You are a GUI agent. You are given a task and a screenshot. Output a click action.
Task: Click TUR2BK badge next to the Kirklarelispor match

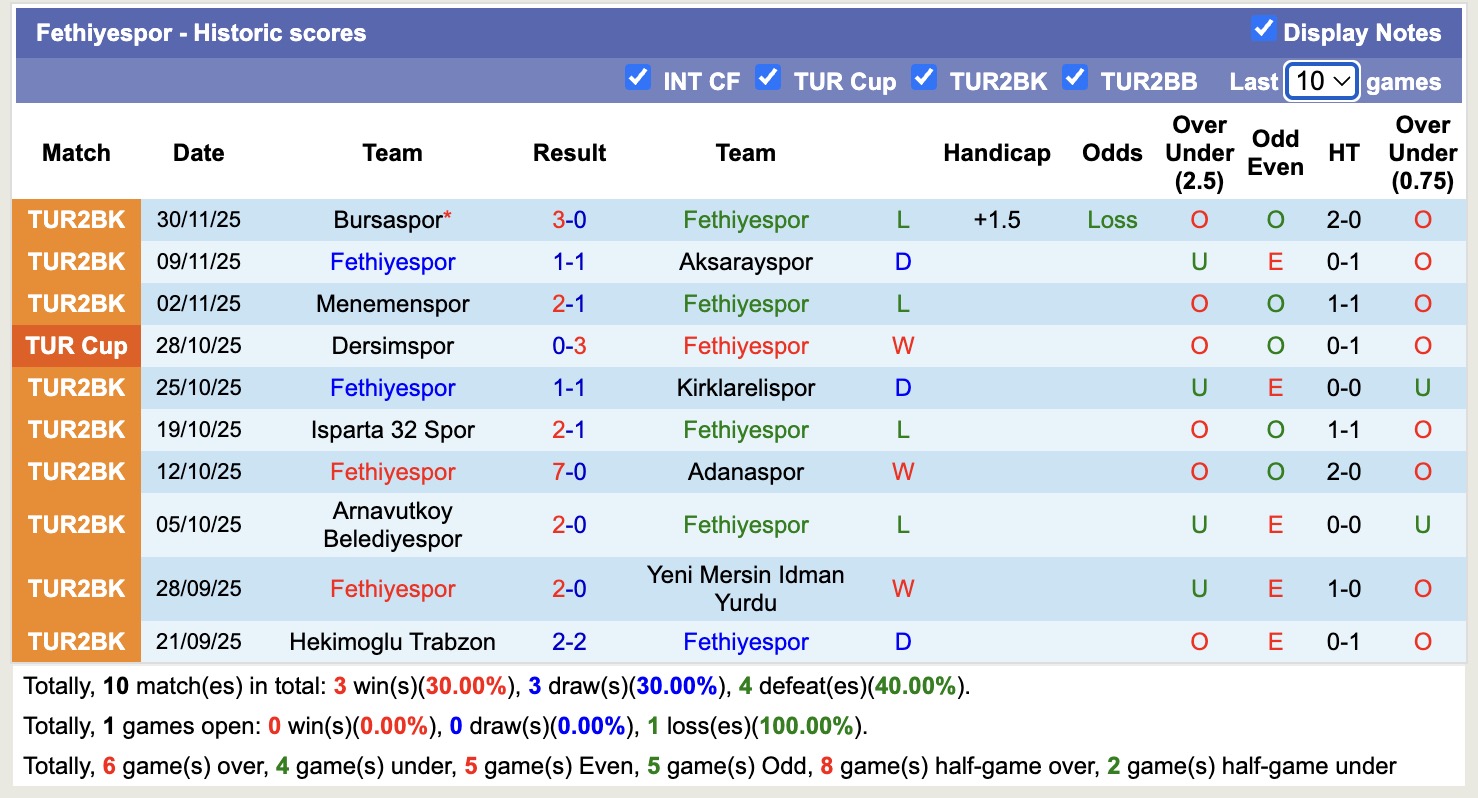tap(75, 388)
